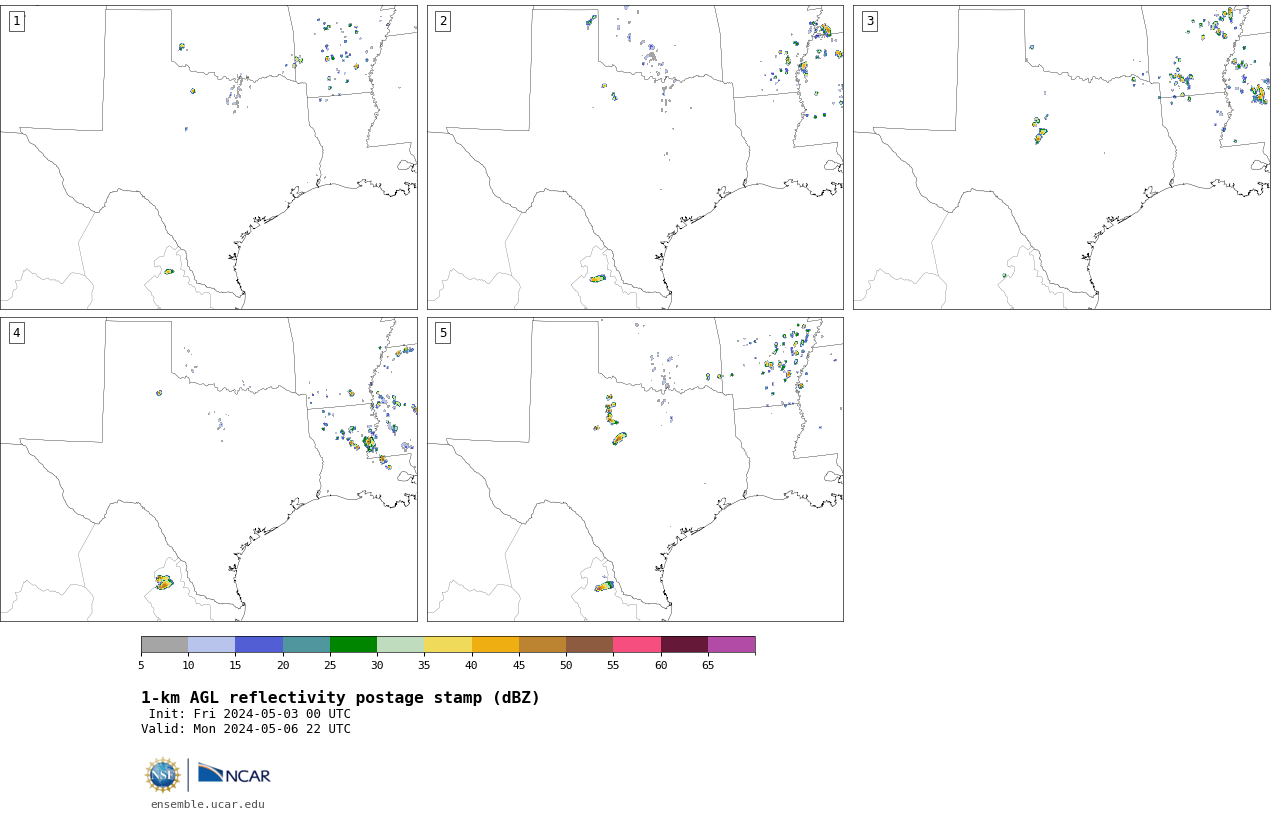
Task: Click the colorbar tick label 40
Action: point(472,665)
